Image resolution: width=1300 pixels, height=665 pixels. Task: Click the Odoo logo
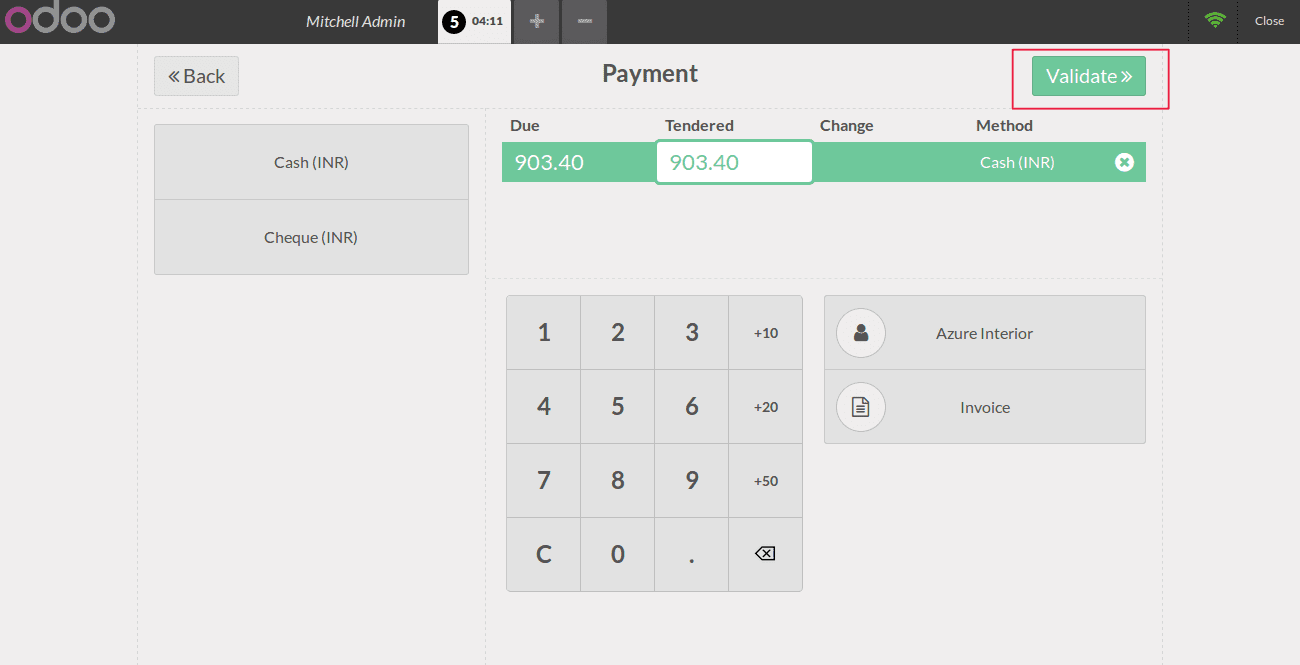pyautogui.click(x=59, y=19)
